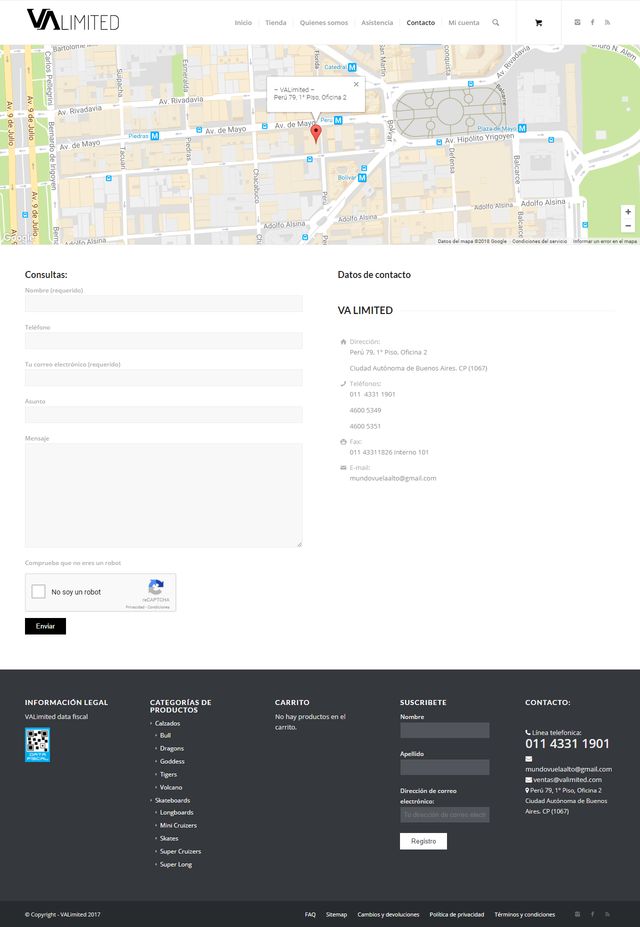Go to Inicio menu item
This screenshot has height=927, width=640.
point(243,22)
